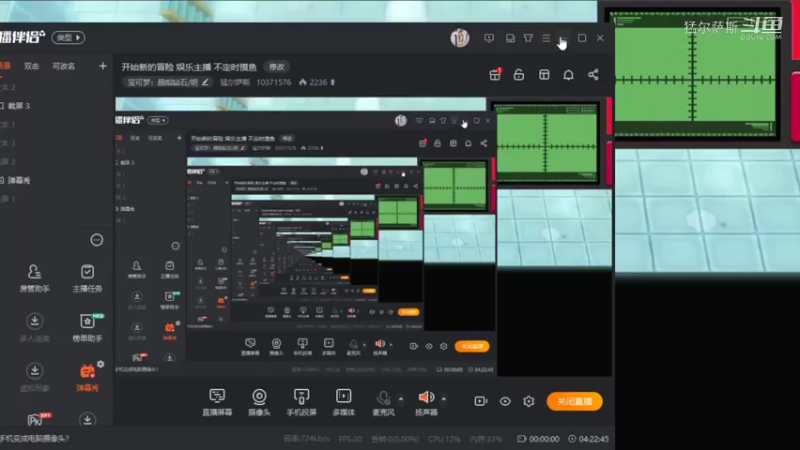800x450 pixels.
Task: Open the more options ellipsis circle in sidebar
Action: point(96,240)
